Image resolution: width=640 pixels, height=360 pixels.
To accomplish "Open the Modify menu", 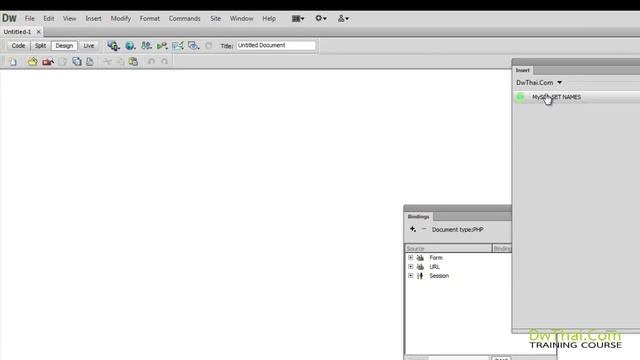I will [x=120, y=18].
